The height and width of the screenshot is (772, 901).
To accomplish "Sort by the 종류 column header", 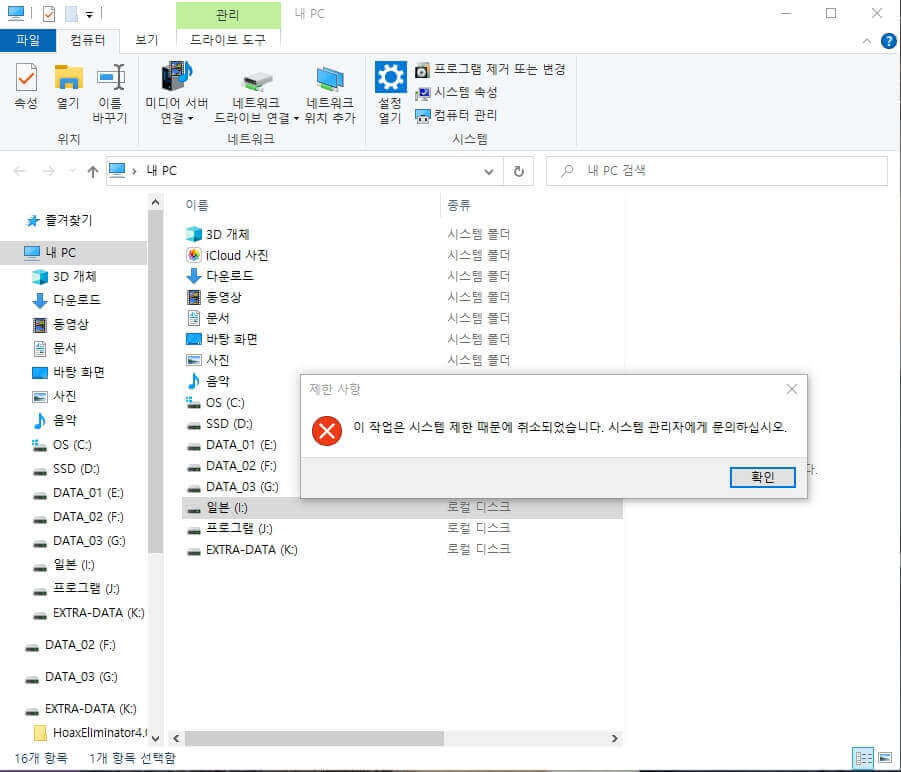I will pos(458,205).
